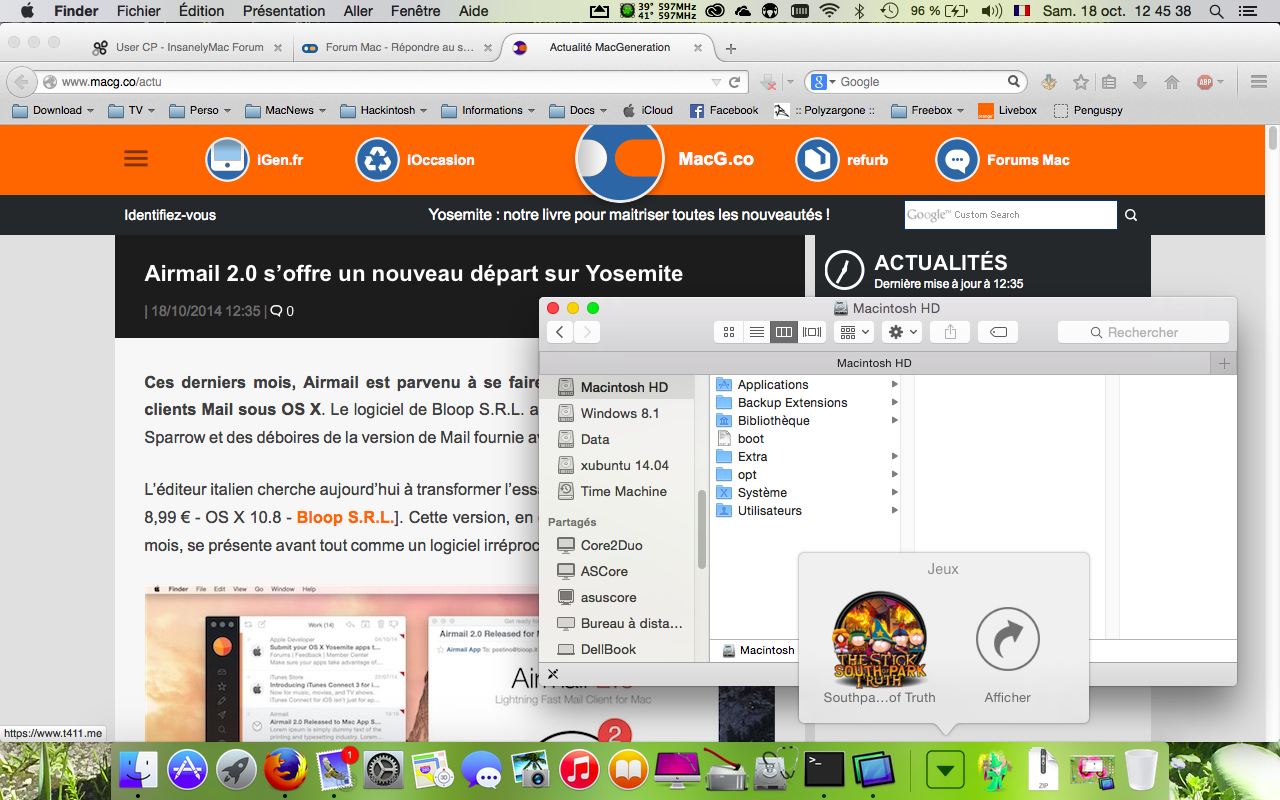The image size is (1280, 800).
Task: Switch Finder to icon view
Action: 729,332
